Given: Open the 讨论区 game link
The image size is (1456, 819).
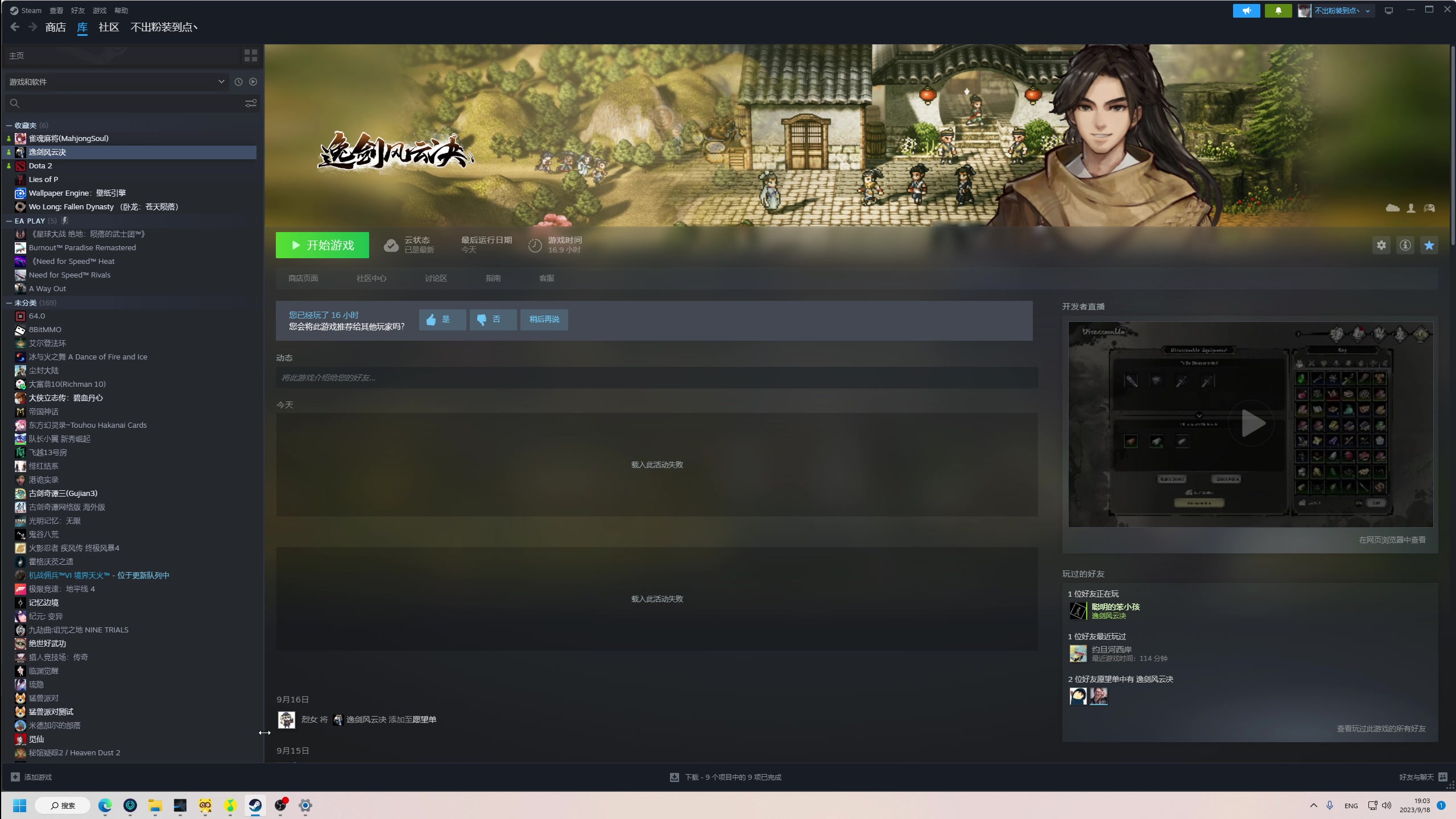Looking at the screenshot, I should pyautogui.click(x=436, y=278).
